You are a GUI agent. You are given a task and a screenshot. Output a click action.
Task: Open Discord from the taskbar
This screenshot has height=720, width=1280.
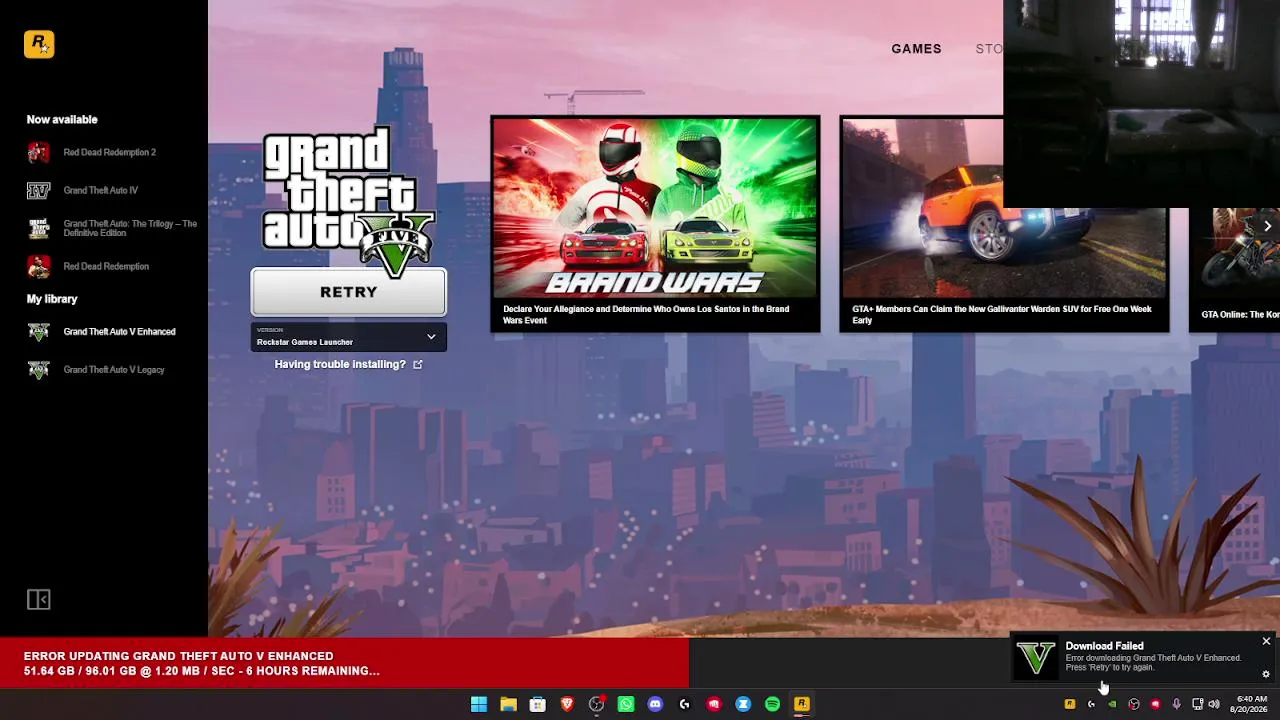tap(655, 704)
